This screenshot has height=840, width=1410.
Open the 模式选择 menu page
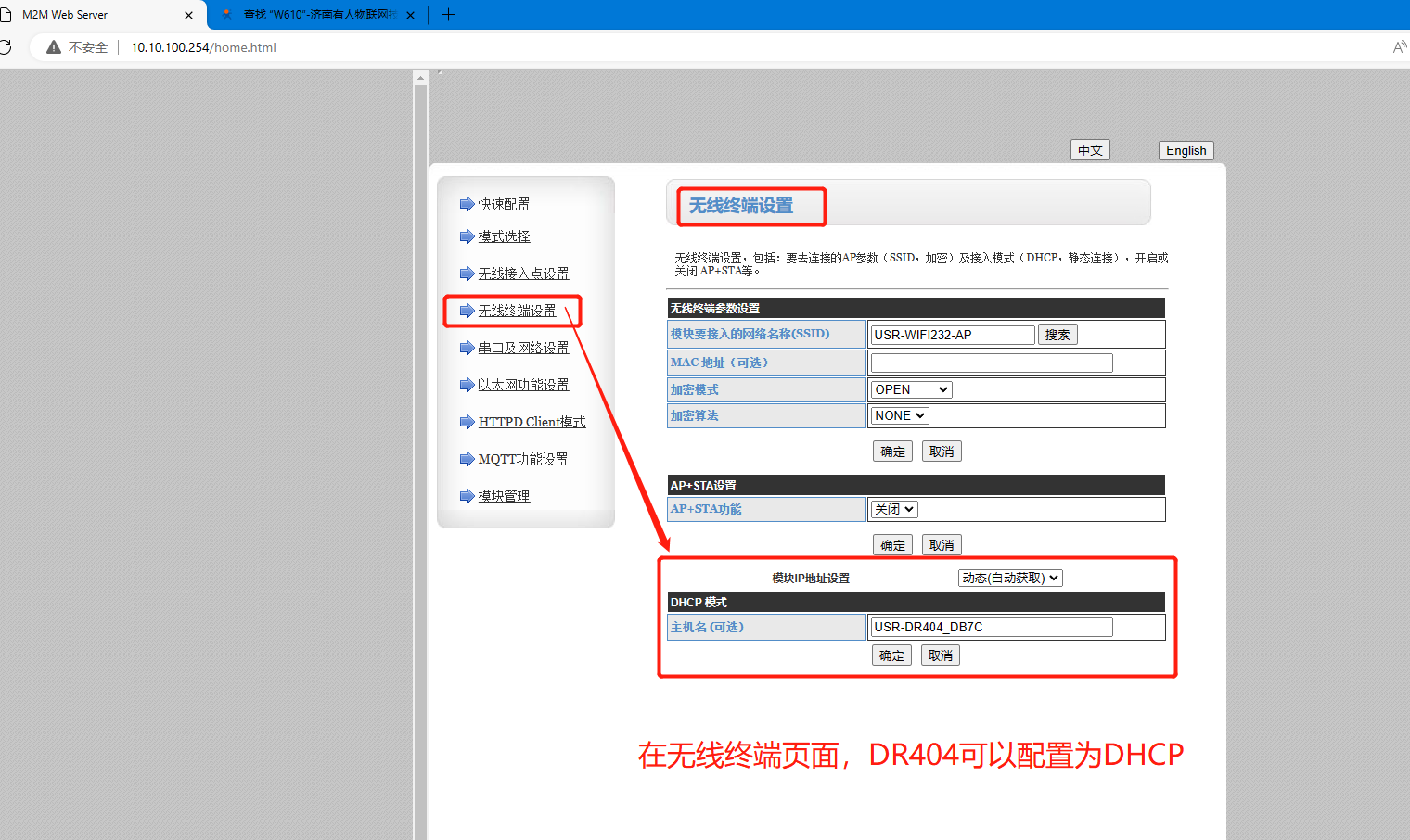[504, 236]
